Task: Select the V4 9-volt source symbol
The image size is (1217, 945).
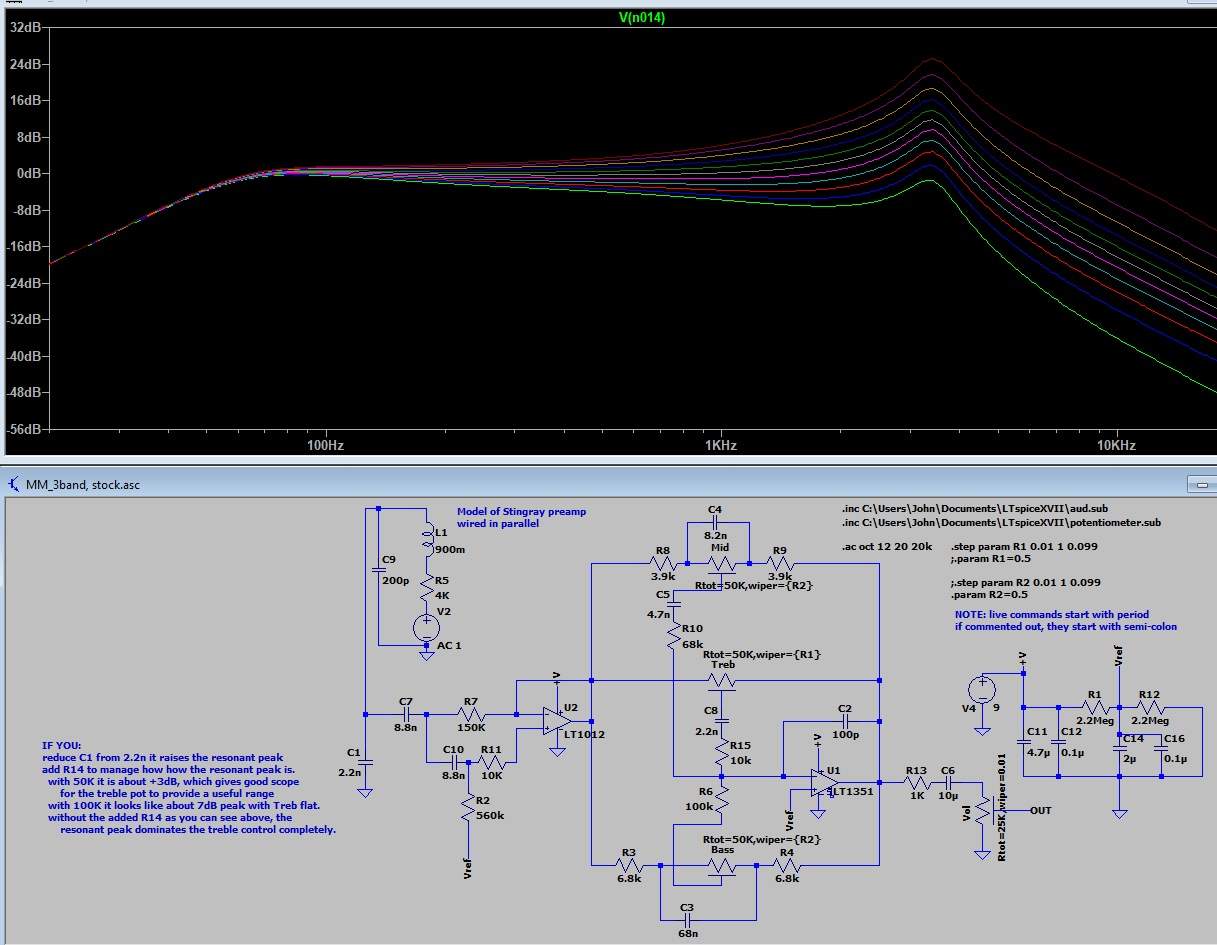Action: [982, 689]
